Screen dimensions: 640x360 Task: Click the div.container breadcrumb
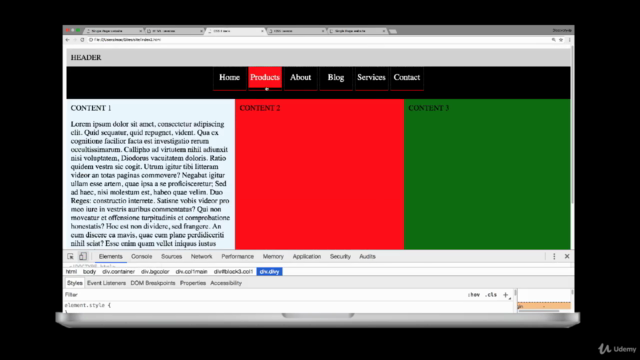(118, 271)
